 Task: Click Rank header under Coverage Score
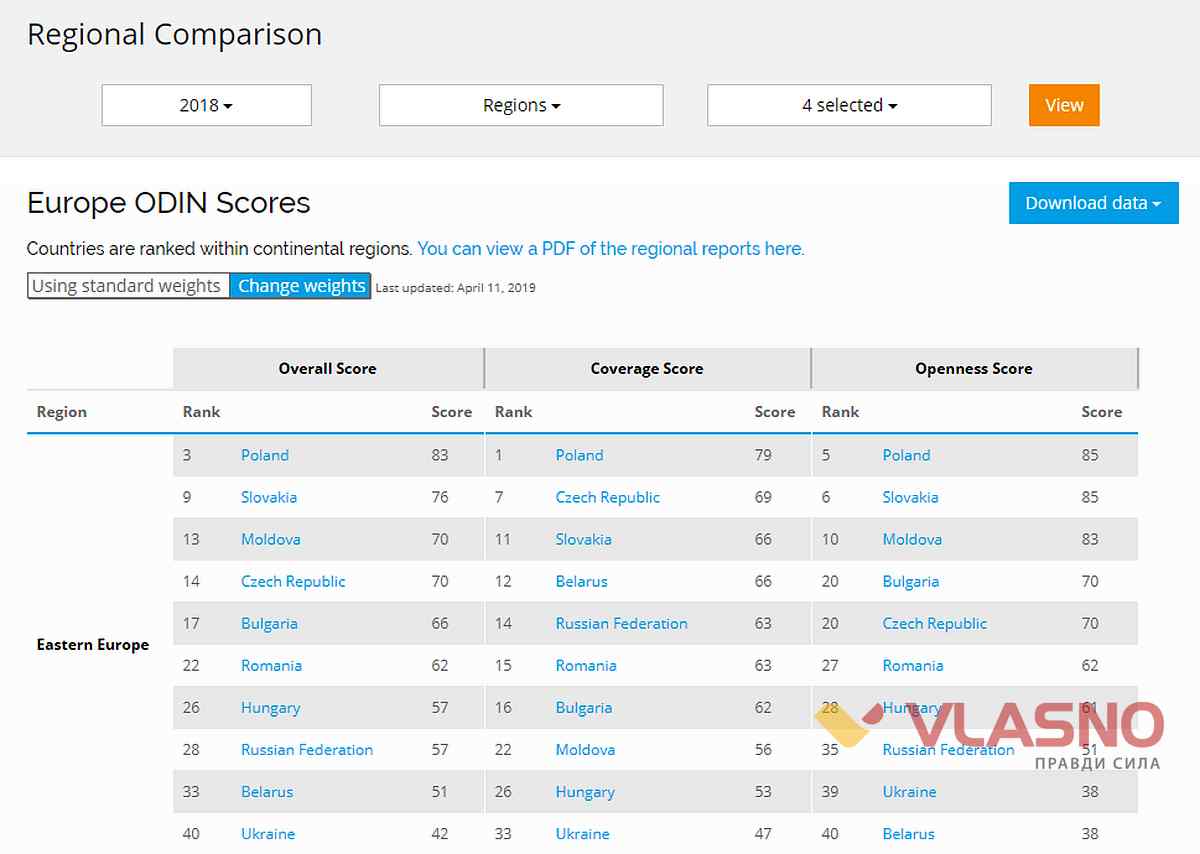(514, 412)
